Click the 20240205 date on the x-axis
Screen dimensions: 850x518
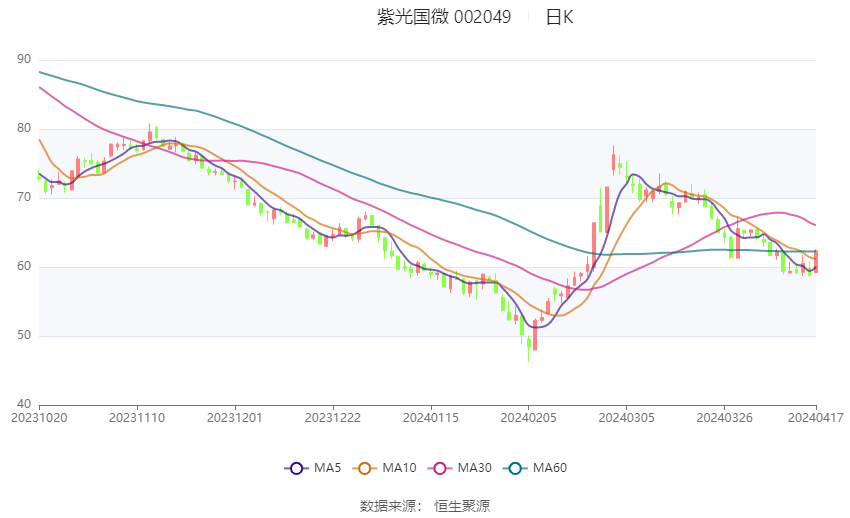tap(528, 415)
